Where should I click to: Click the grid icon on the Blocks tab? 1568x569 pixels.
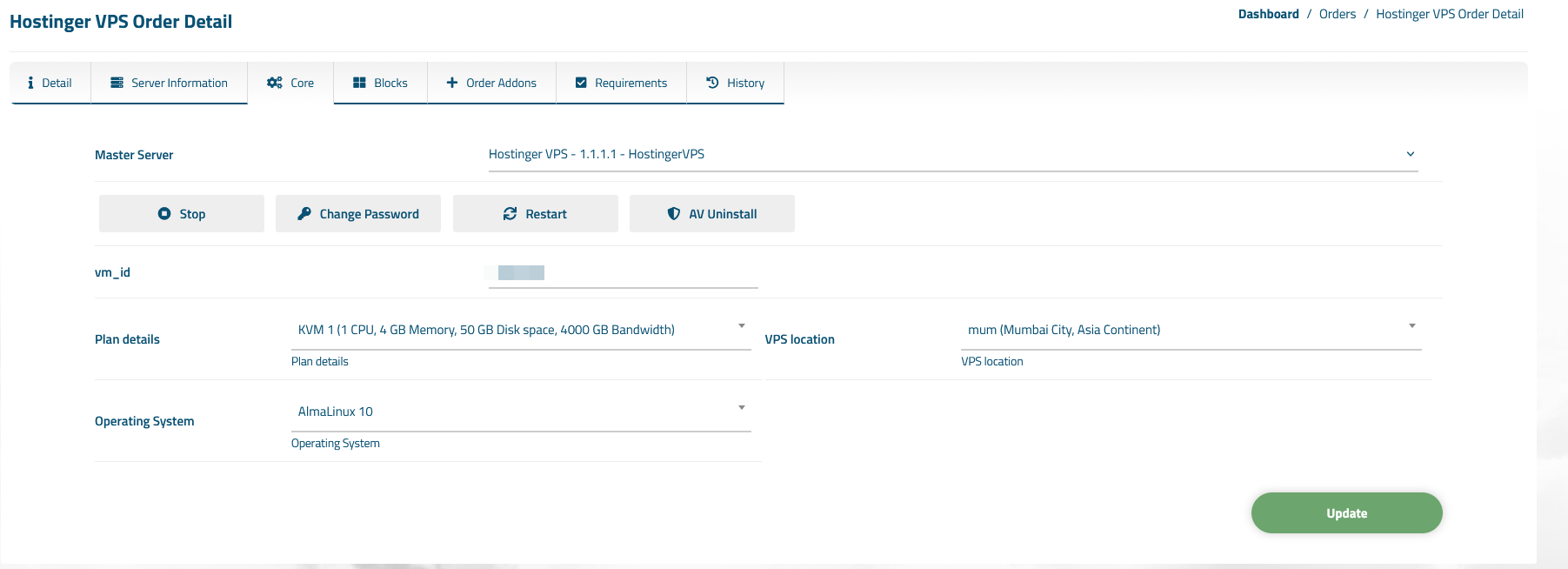pos(358,83)
